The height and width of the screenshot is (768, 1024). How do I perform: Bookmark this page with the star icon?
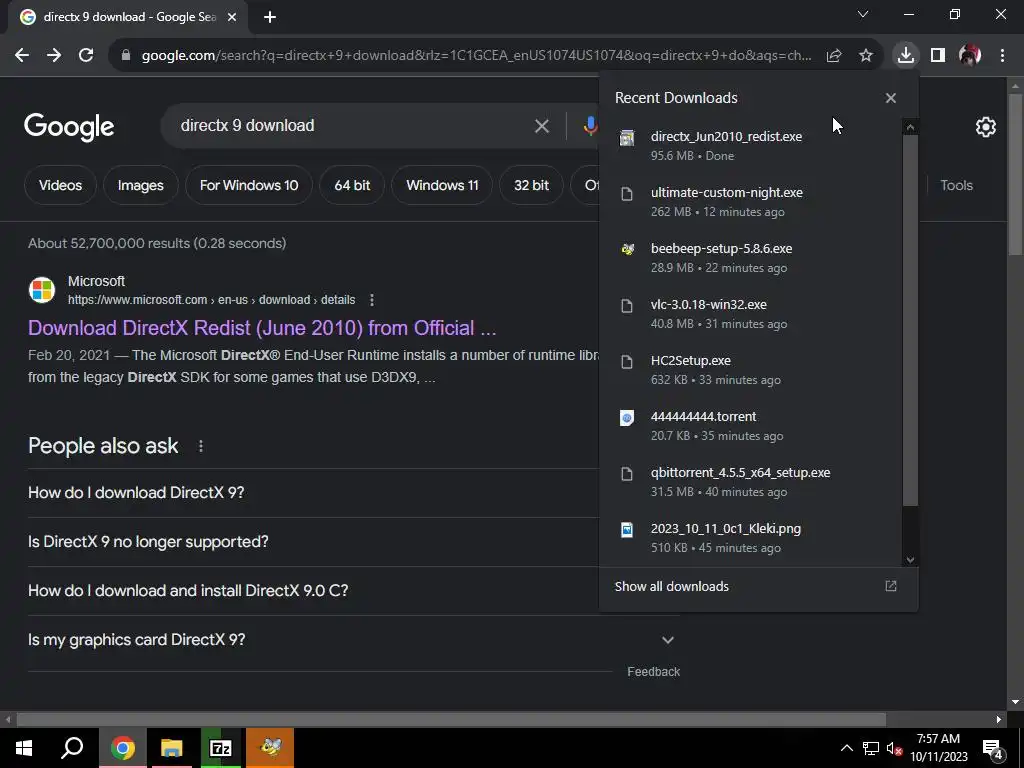(866, 56)
